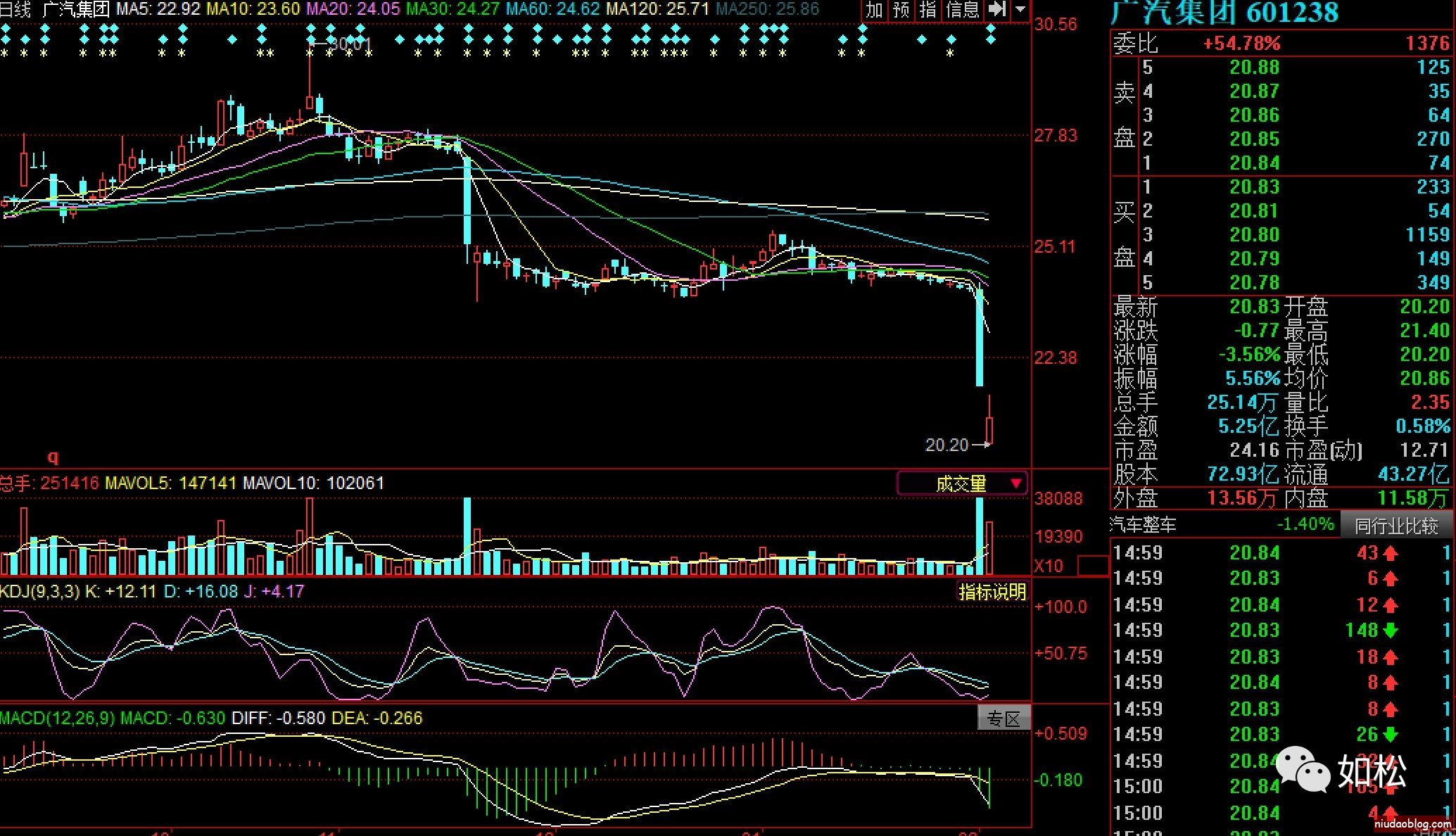The width and height of the screenshot is (1456, 836).
Task: Click the MA30: 24.27 label
Action: (x=453, y=9)
